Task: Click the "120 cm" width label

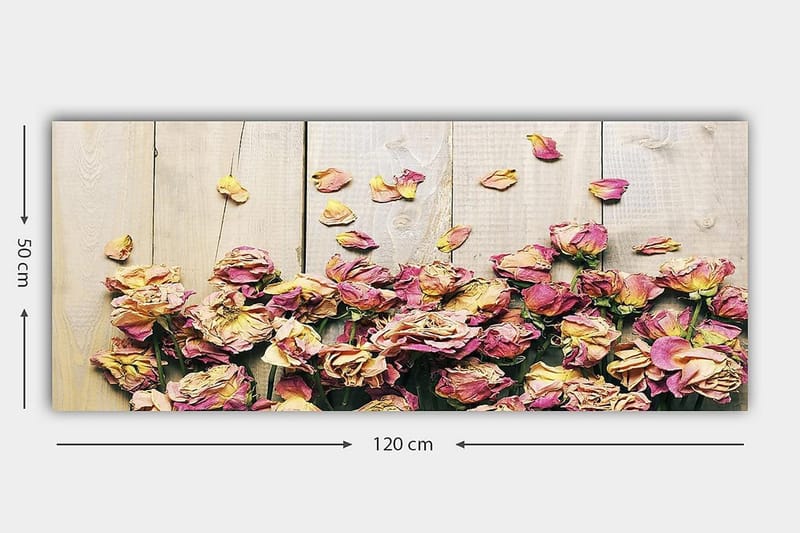Action: click(x=403, y=444)
